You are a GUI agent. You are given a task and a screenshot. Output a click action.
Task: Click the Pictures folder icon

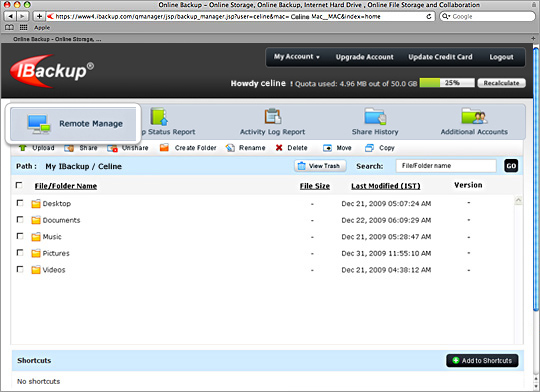tap(36, 253)
